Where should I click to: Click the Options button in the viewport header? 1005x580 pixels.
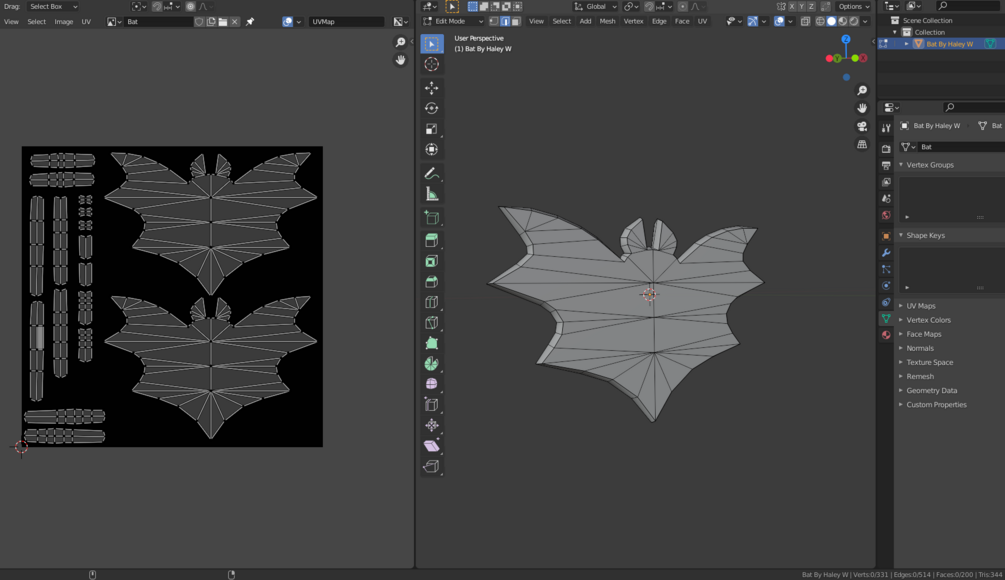click(853, 7)
